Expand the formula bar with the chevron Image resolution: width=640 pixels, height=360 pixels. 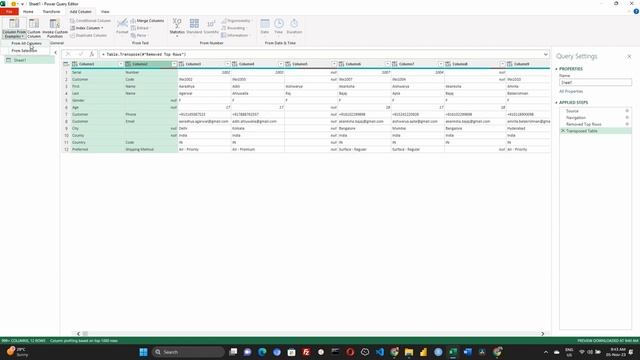pyautogui.click(x=546, y=54)
